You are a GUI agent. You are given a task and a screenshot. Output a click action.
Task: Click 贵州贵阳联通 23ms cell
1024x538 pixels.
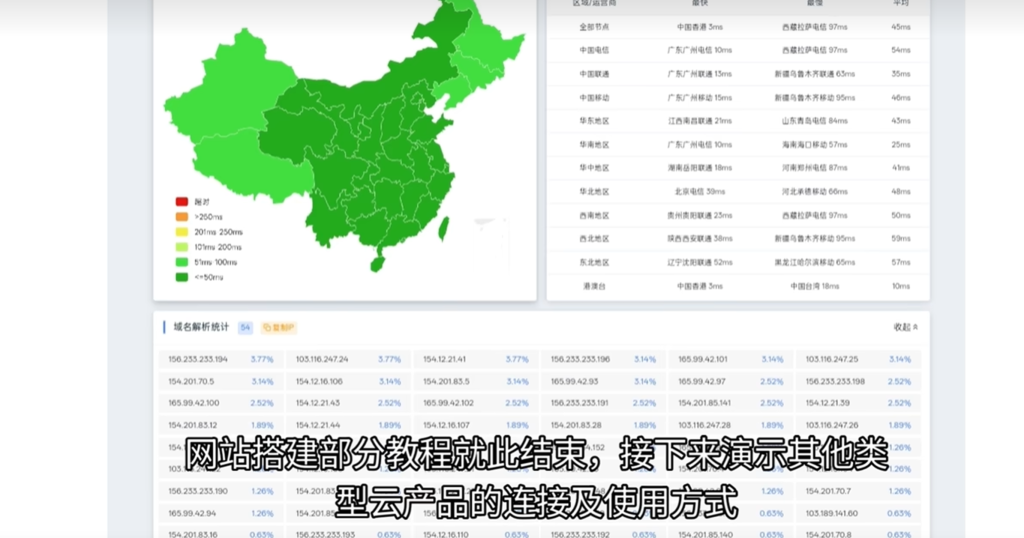coord(699,215)
